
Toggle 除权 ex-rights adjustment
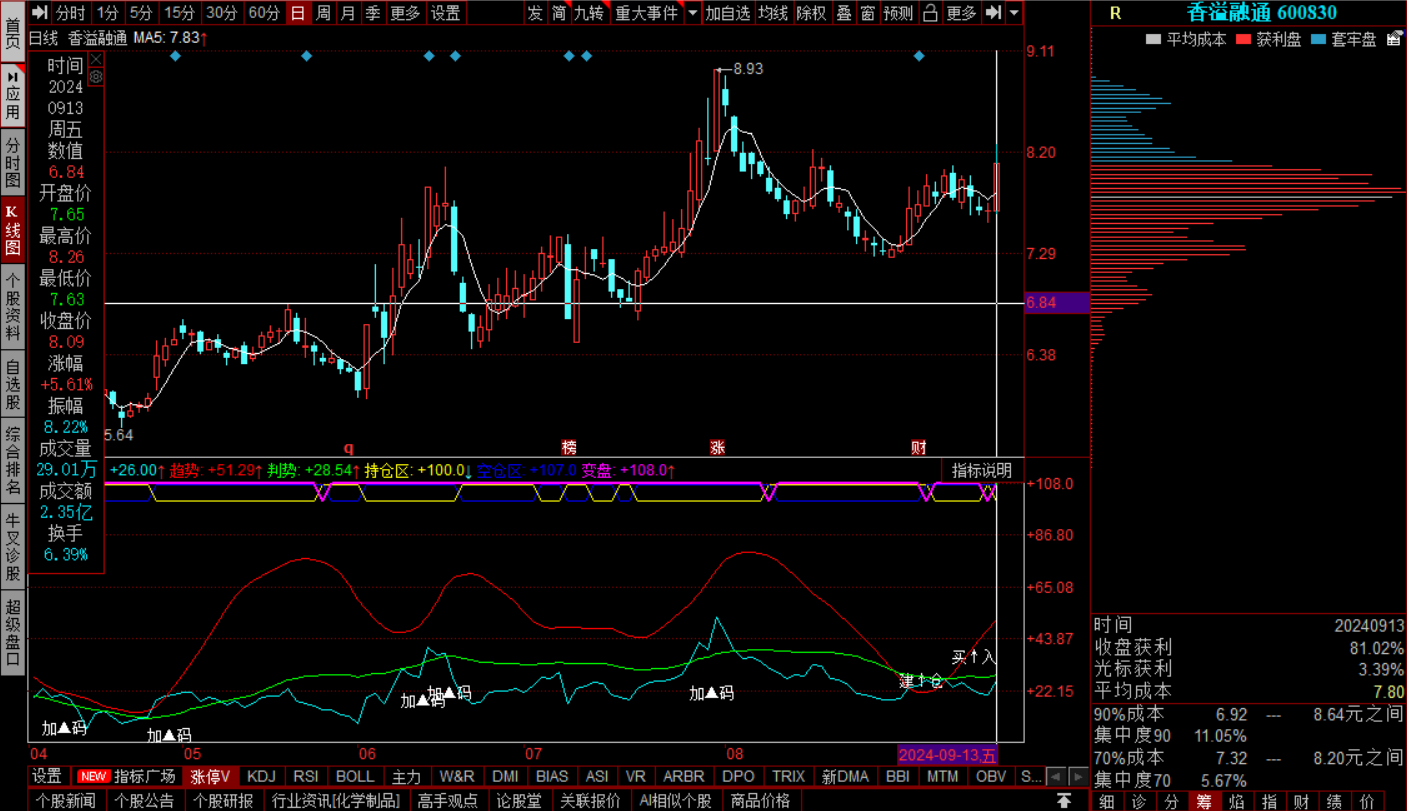click(x=812, y=13)
